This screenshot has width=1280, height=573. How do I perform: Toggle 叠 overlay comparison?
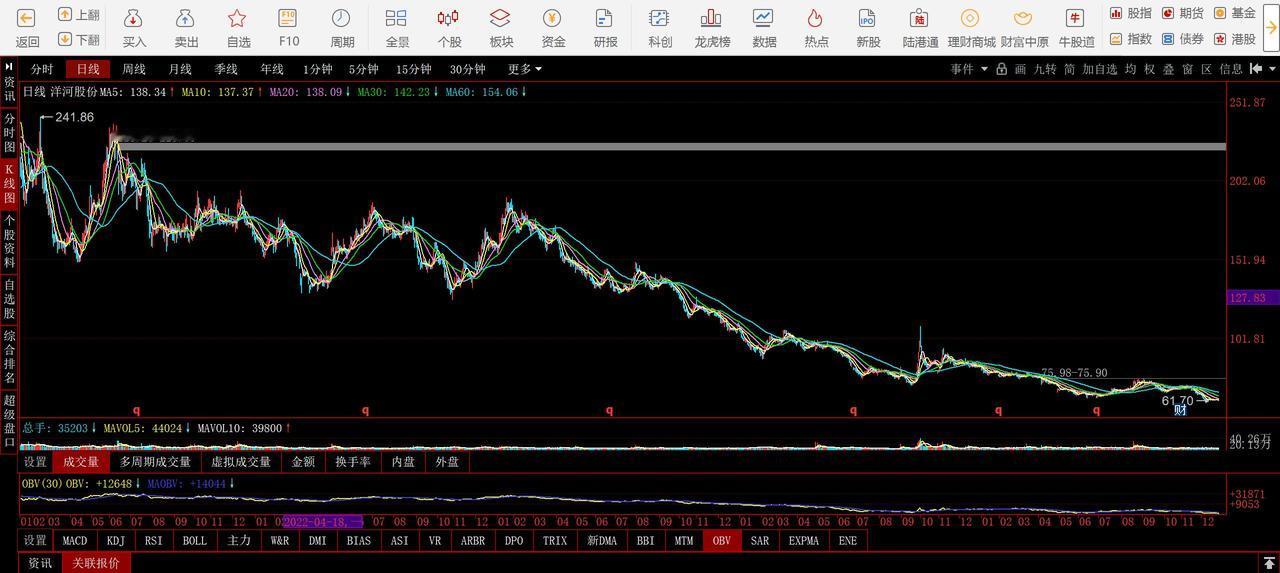click(1168, 69)
